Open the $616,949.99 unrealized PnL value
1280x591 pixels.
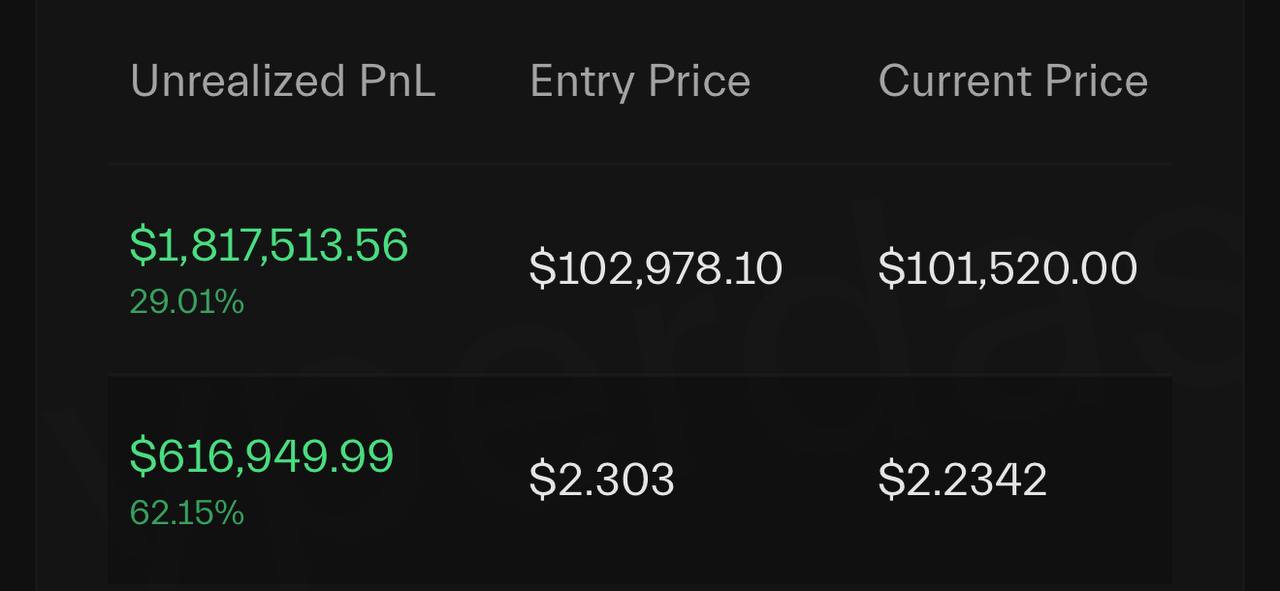(x=262, y=456)
